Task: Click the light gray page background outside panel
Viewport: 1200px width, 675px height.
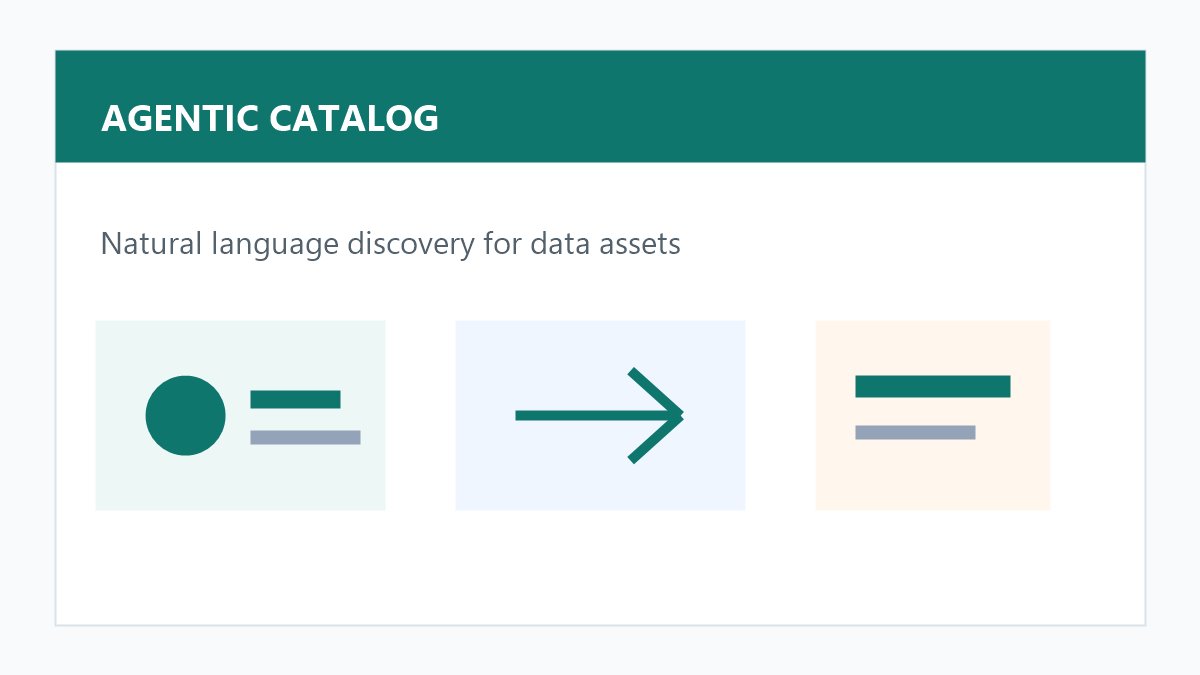Action: tap(600, 650)
